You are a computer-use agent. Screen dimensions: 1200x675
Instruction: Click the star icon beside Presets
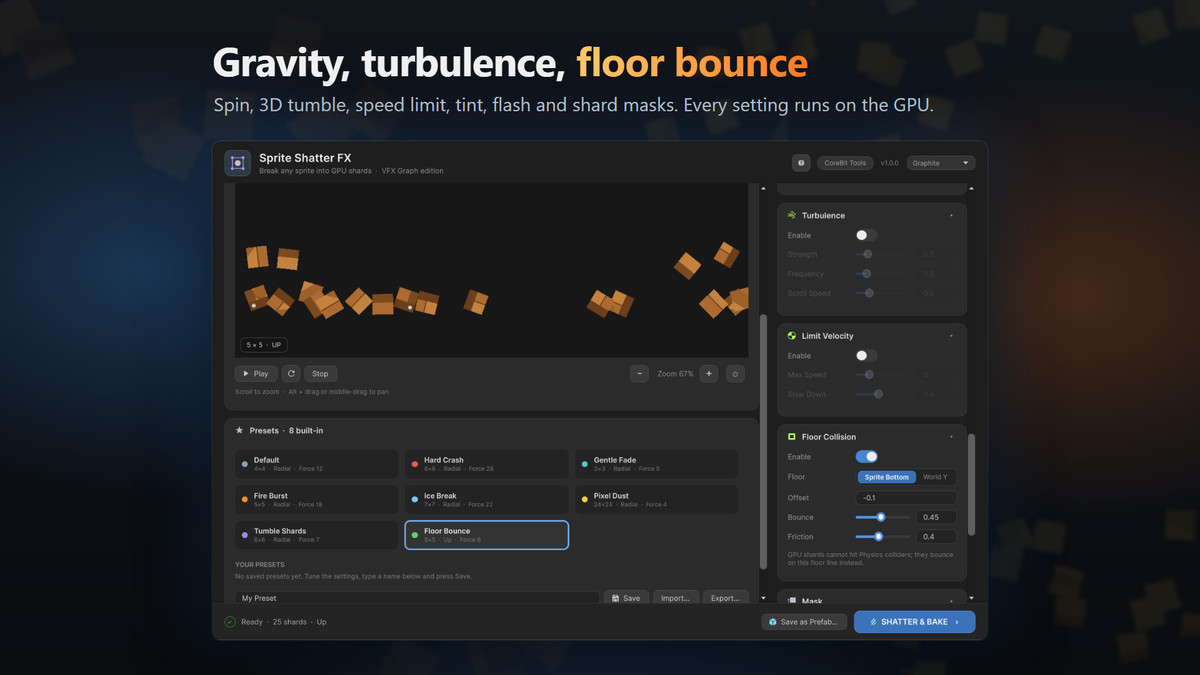coord(239,430)
